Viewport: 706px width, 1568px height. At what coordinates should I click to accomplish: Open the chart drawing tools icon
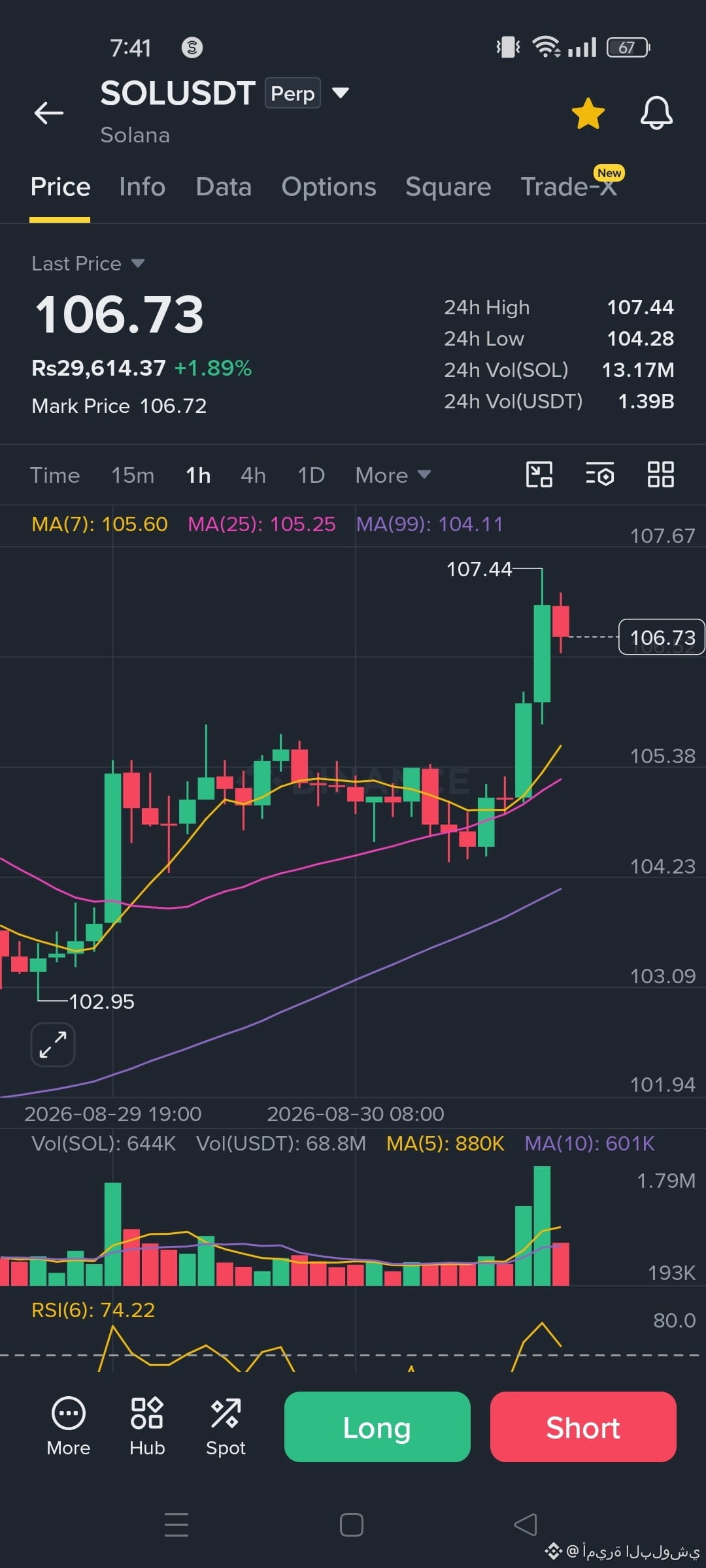point(539,474)
